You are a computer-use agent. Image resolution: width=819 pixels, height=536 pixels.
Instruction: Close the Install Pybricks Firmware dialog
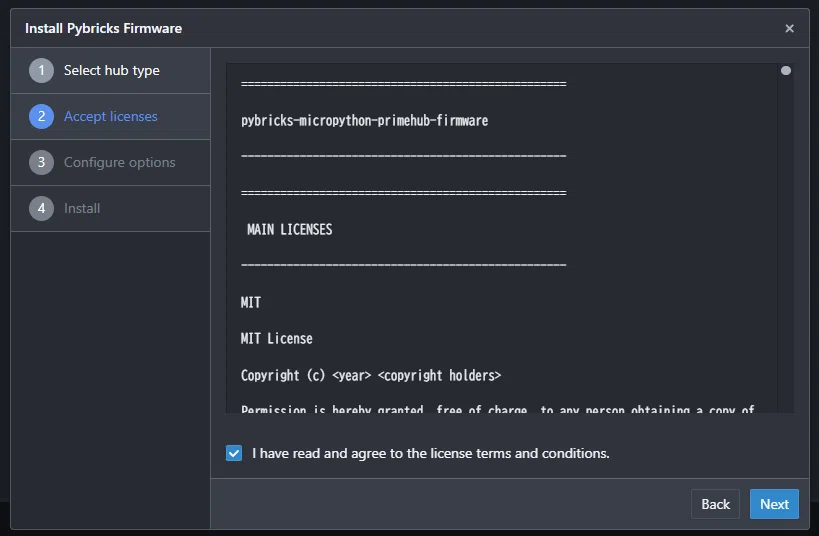(789, 28)
